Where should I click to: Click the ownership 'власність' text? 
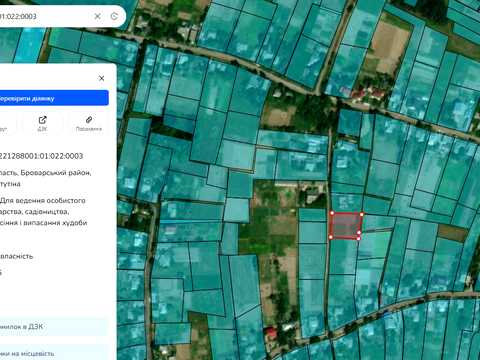click(x=17, y=256)
